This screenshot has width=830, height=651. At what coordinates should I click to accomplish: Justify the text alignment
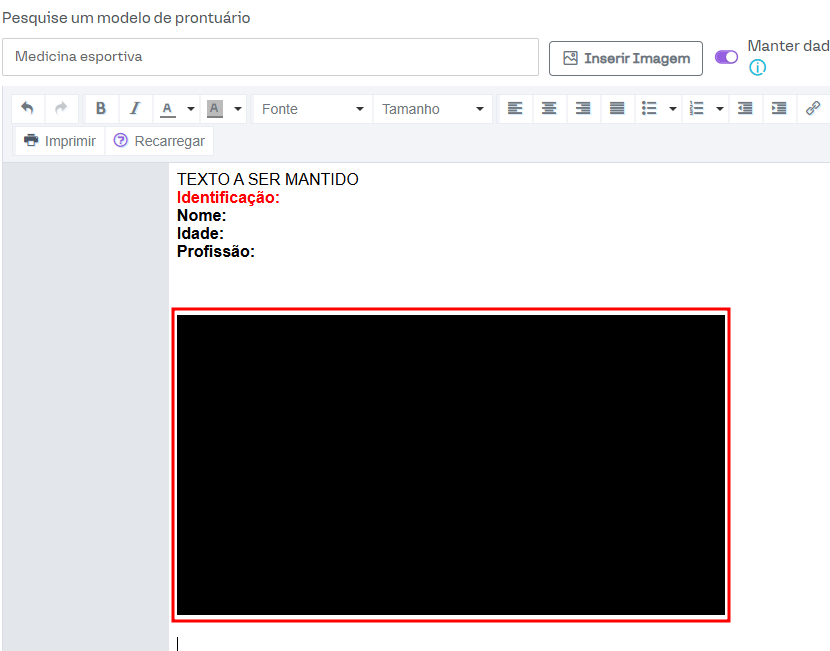click(617, 109)
